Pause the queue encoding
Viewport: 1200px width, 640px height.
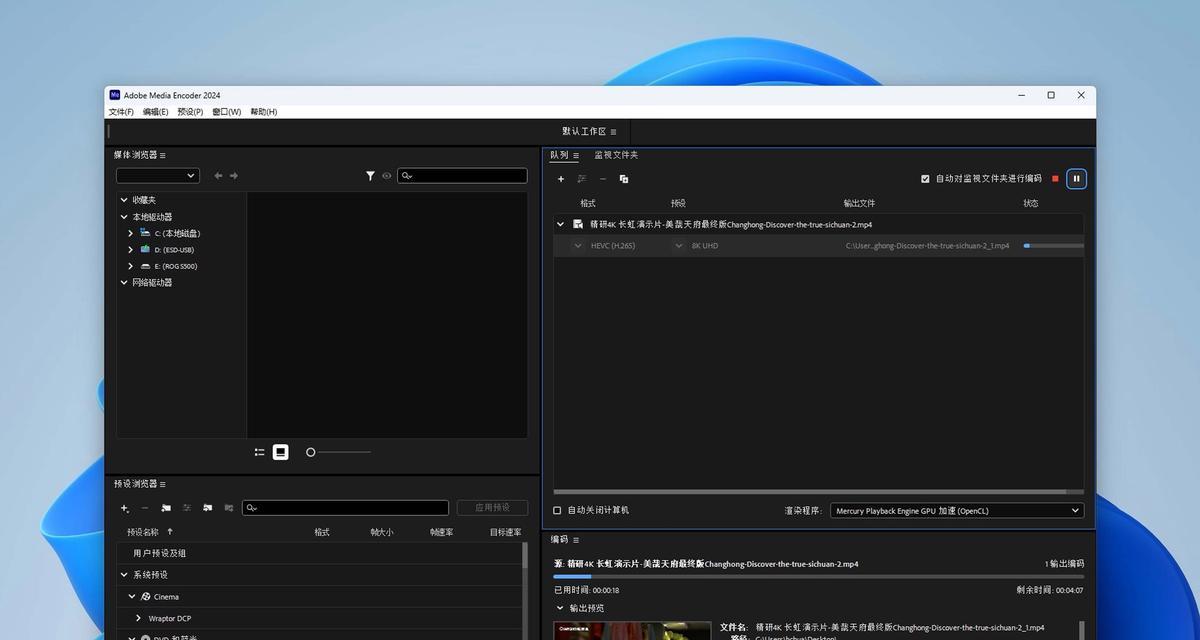(x=1076, y=179)
